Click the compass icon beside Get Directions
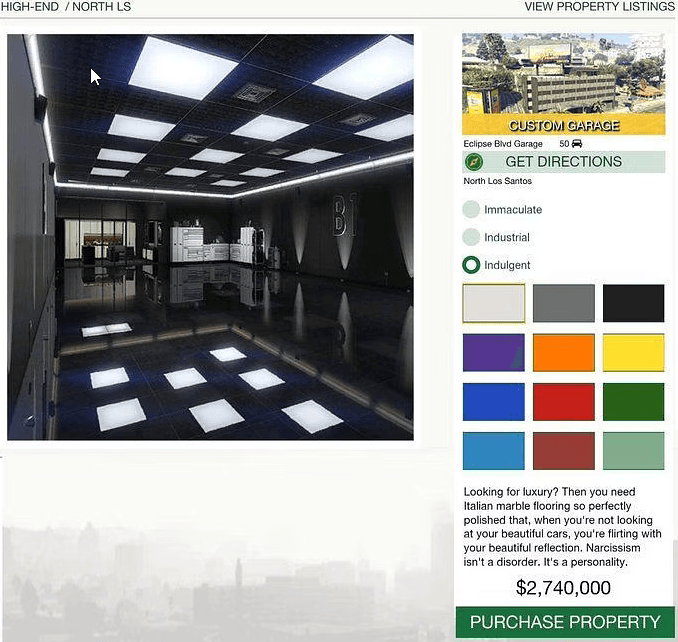 pyautogui.click(x=473, y=162)
